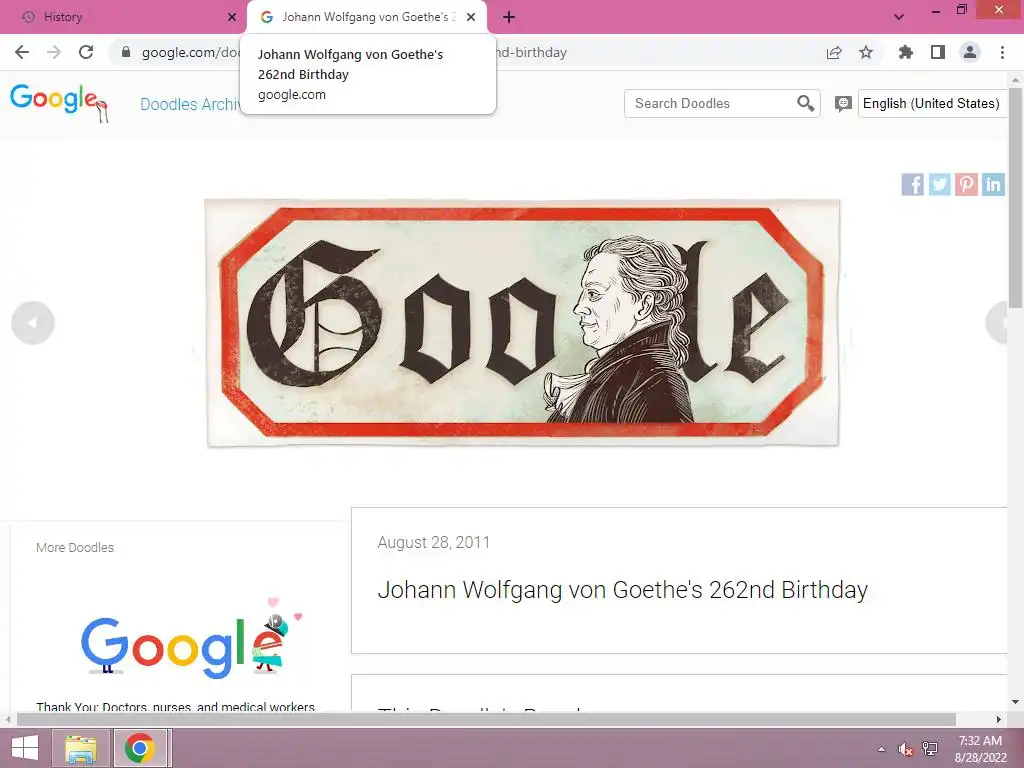1024x768 pixels.
Task: Share the doodle on Pinterest
Action: click(x=966, y=185)
